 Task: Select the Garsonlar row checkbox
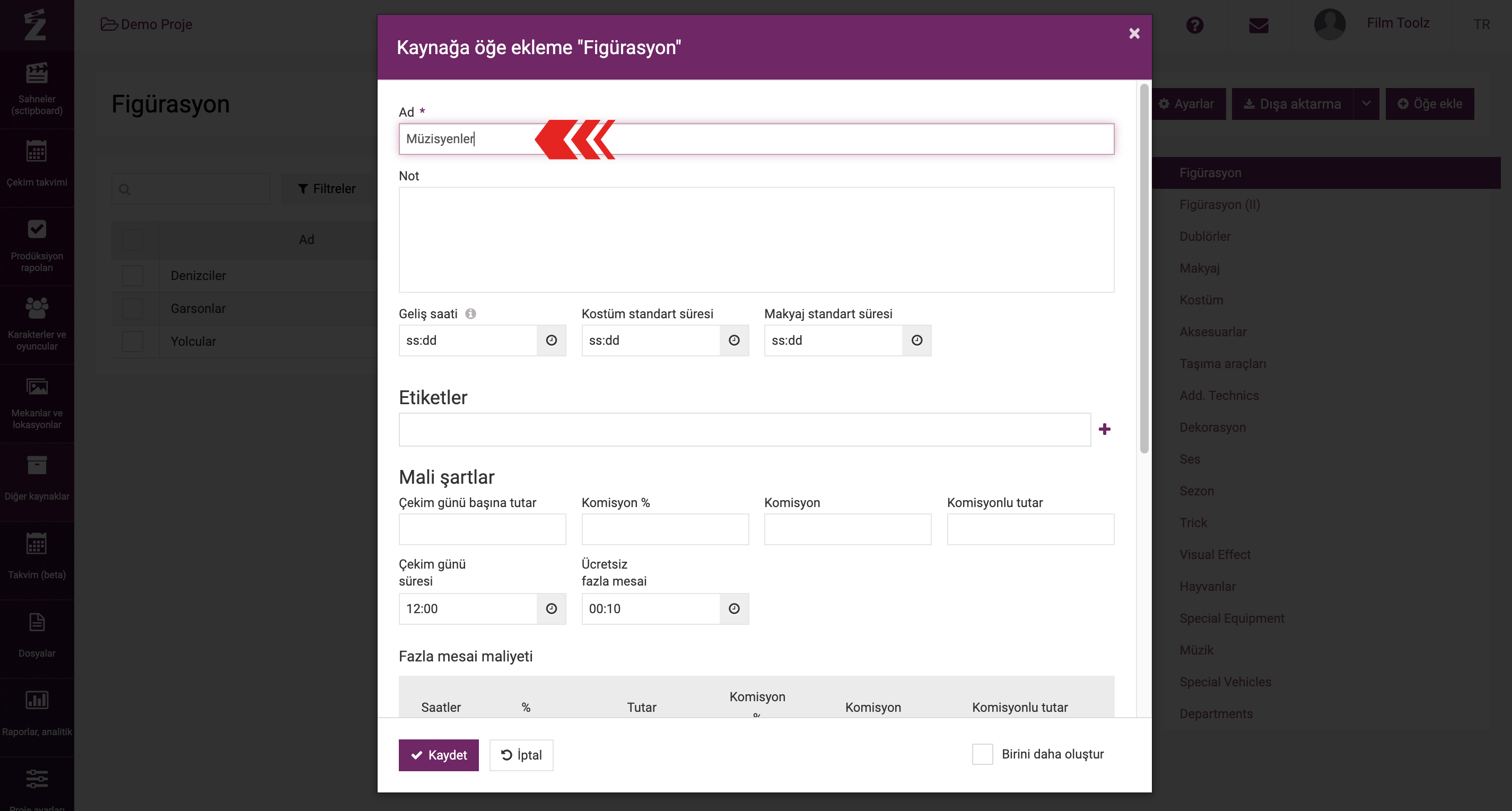(x=132, y=308)
